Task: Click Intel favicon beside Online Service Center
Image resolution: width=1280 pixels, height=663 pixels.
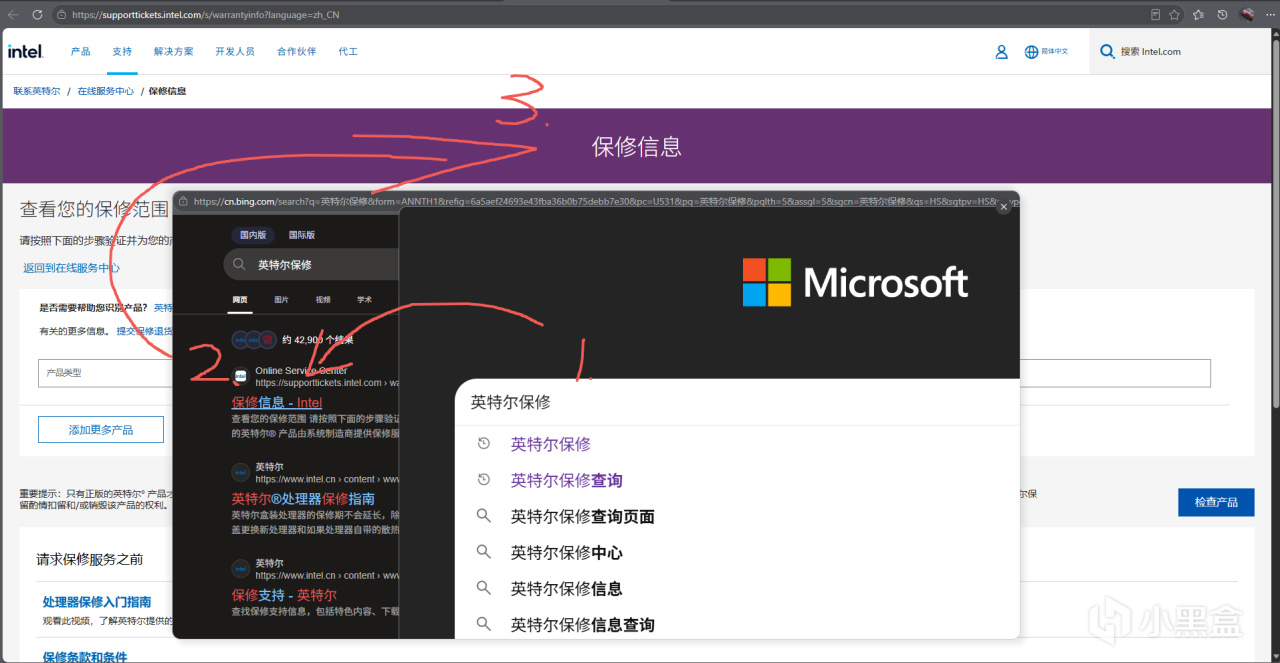Action: point(240,376)
